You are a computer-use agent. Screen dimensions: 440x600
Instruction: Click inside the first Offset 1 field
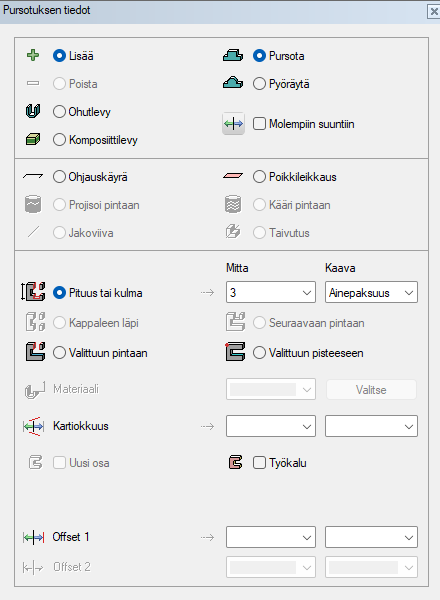coord(271,537)
